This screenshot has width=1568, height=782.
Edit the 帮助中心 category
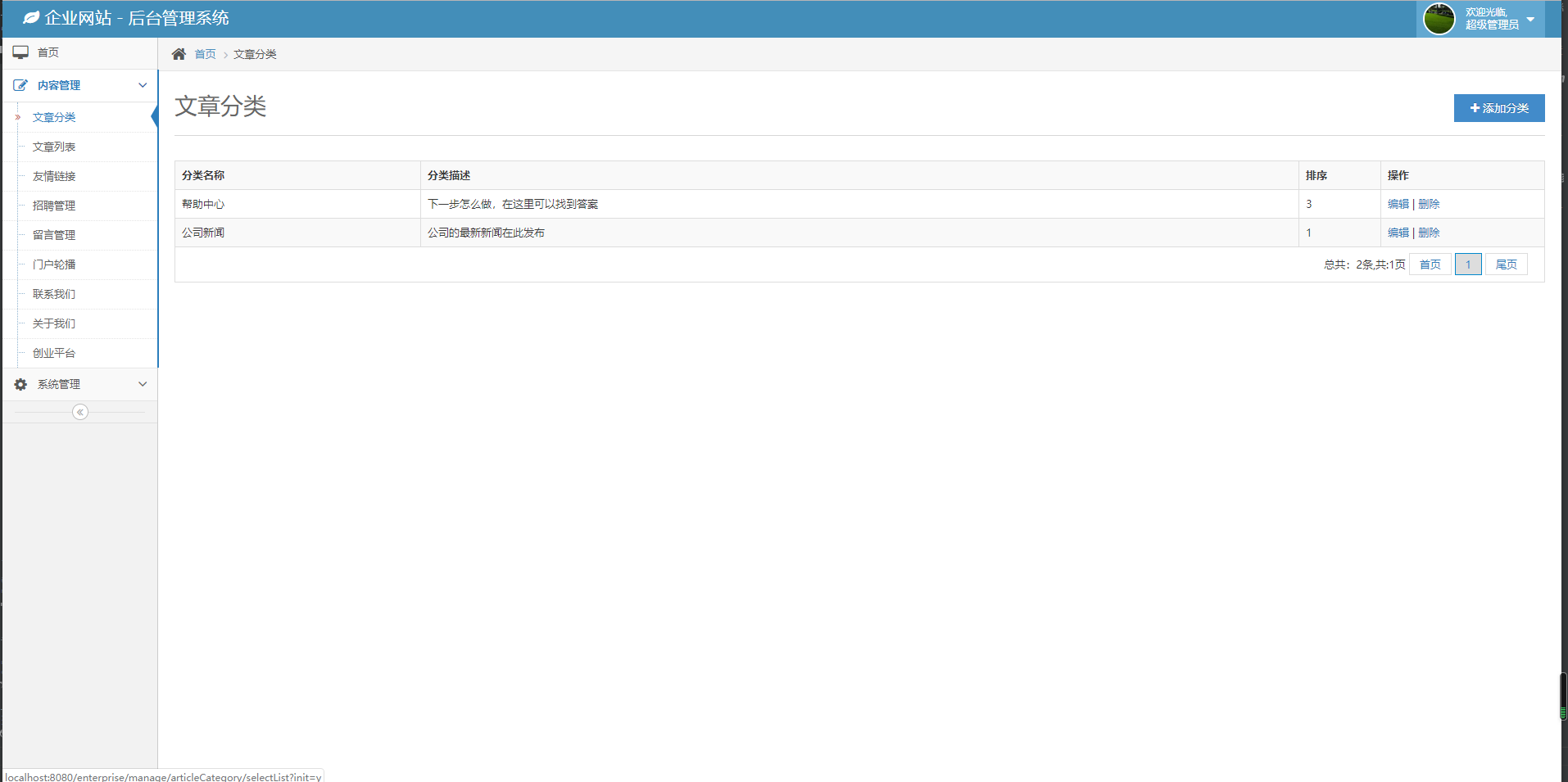click(1398, 204)
